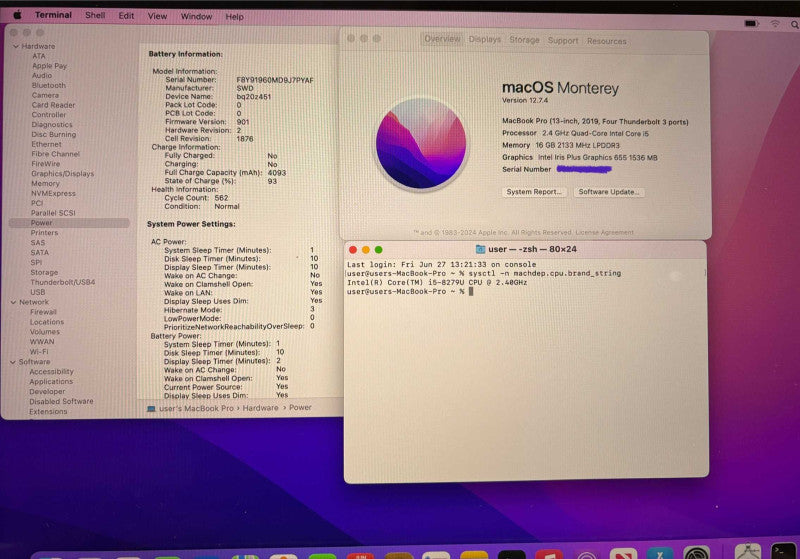This screenshot has height=559, width=800.
Task: Click the Terminal command prompt cursor
Action: [471, 291]
